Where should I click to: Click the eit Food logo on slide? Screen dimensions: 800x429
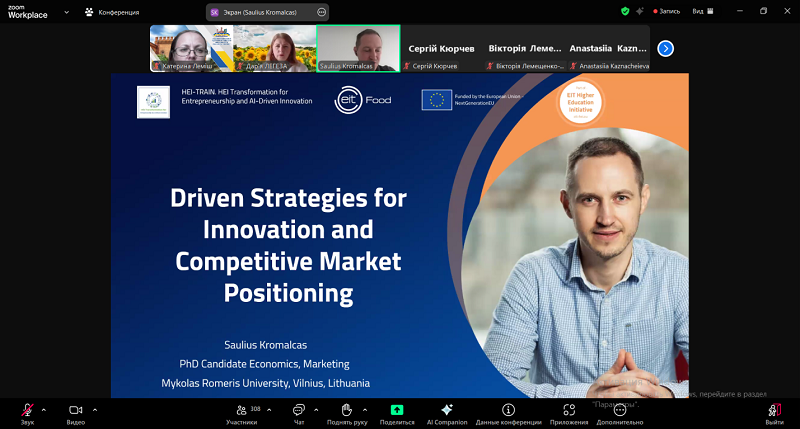coord(363,100)
